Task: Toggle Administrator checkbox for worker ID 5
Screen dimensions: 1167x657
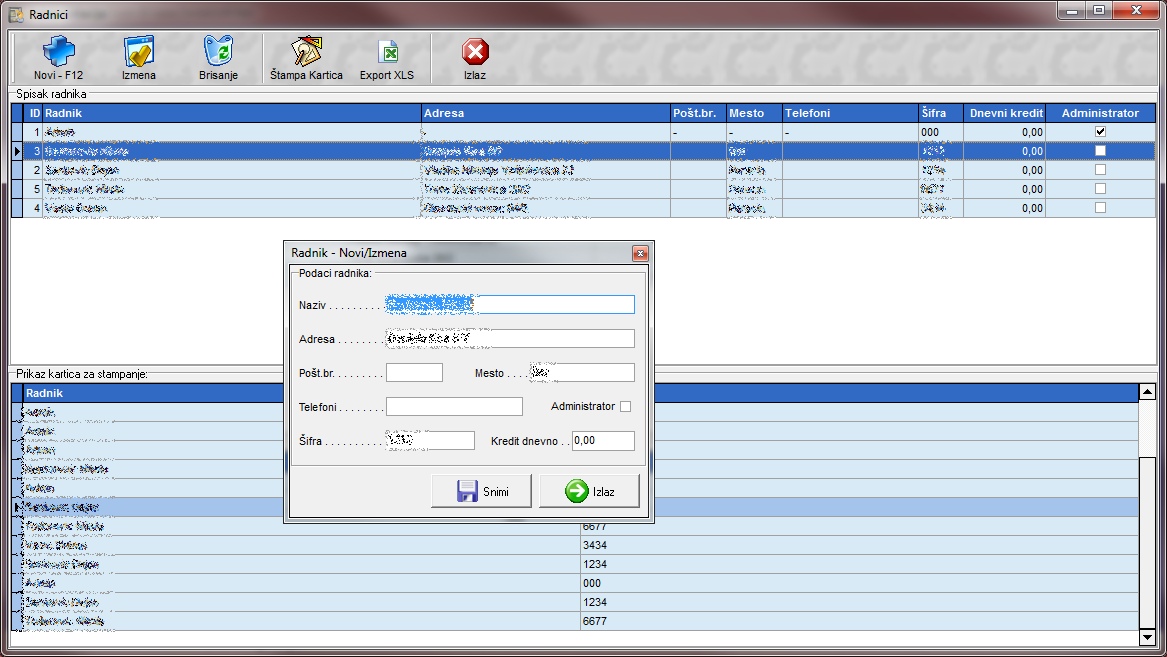Action: click(x=1100, y=189)
